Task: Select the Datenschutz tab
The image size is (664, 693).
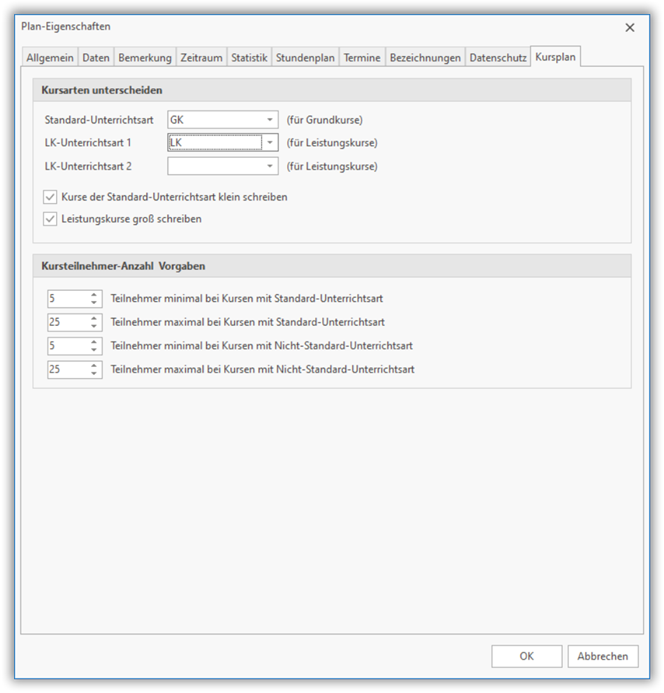Action: tap(497, 58)
